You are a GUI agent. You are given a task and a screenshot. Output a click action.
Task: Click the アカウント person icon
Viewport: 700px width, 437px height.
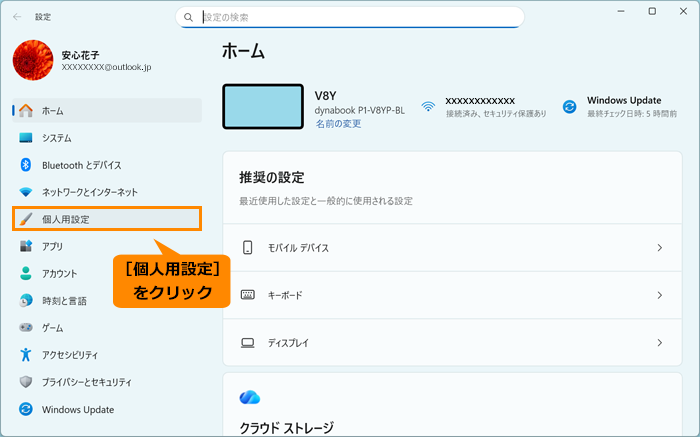click(x=26, y=273)
